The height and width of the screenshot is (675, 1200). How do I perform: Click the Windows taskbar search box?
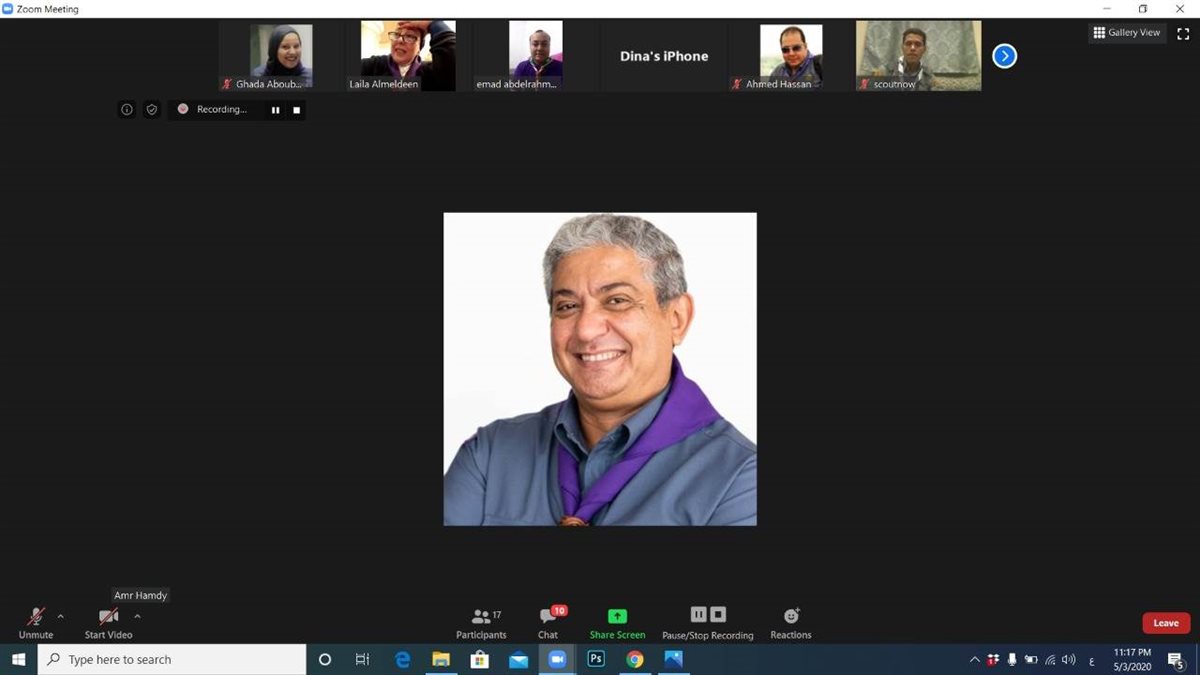click(172, 659)
